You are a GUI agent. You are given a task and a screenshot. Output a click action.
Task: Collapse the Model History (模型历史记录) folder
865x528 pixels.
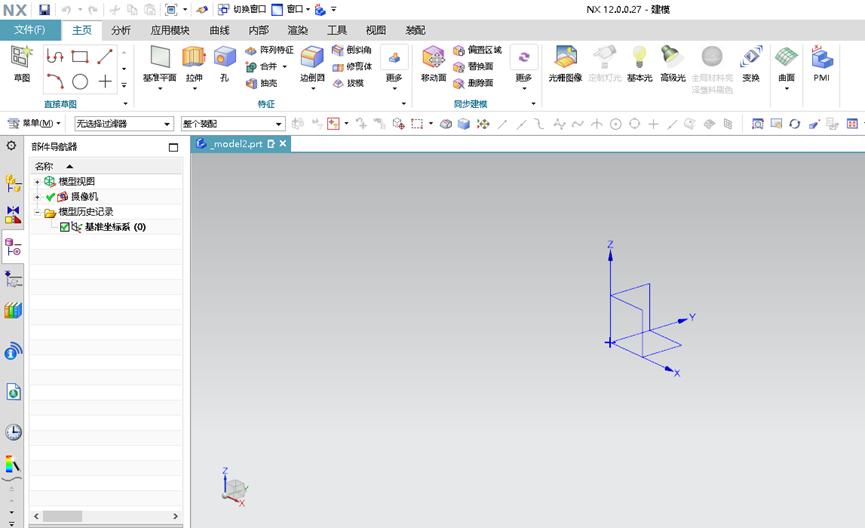[x=37, y=212]
